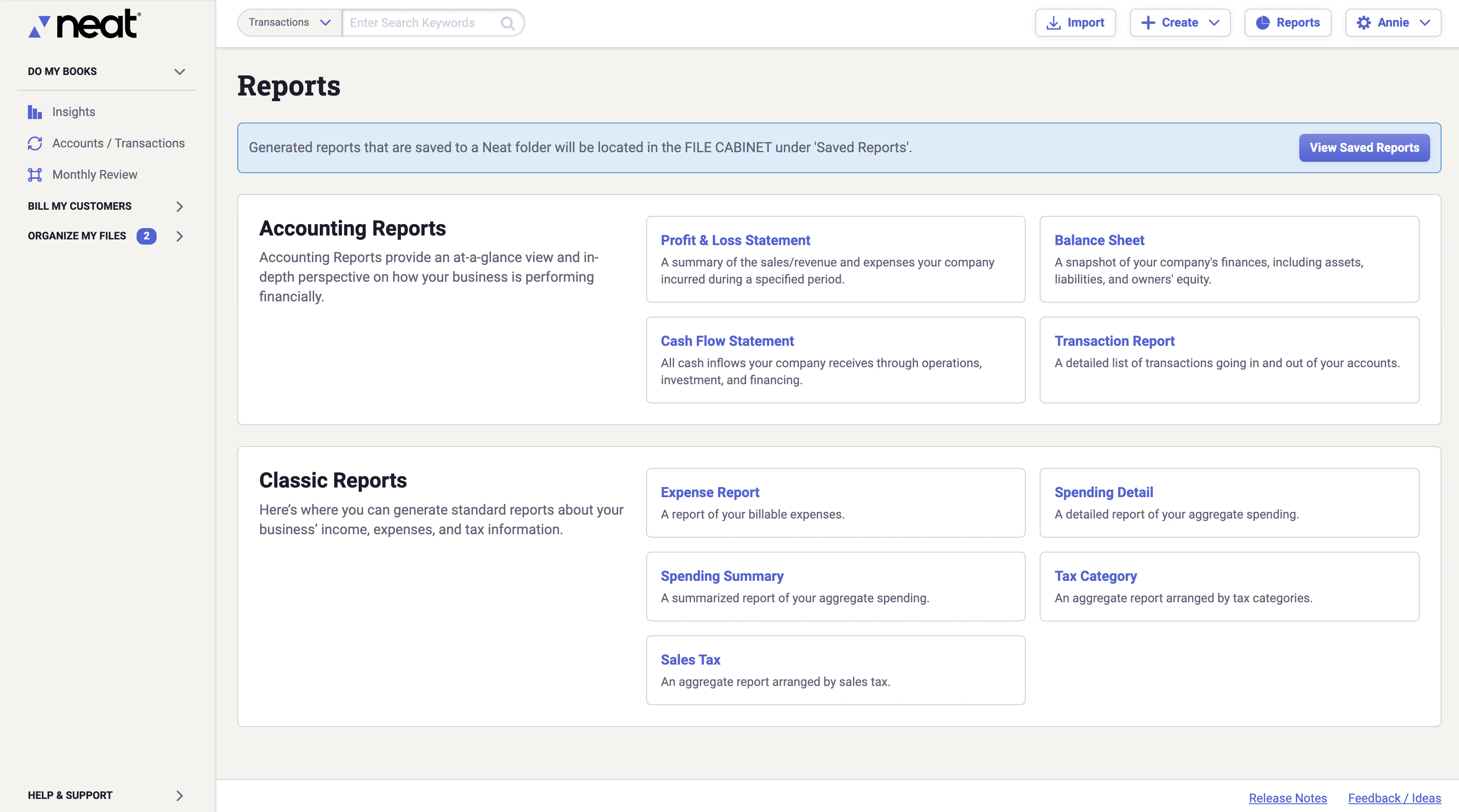This screenshot has width=1459, height=812.
Task: Open the Create dropdown menu
Action: [x=1180, y=23]
